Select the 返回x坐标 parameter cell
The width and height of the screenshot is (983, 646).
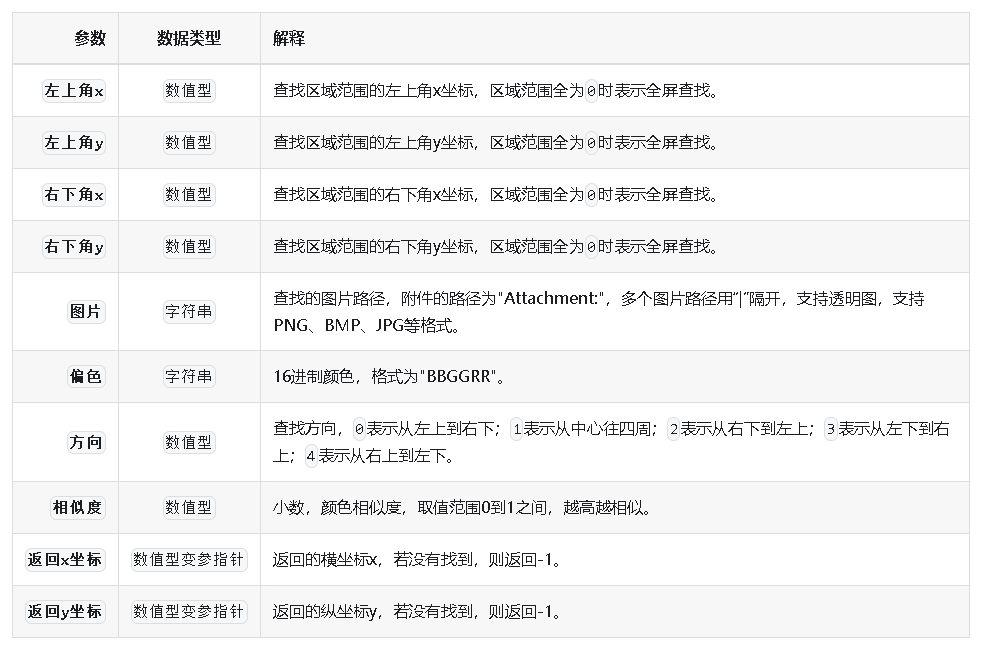[65, 559]
